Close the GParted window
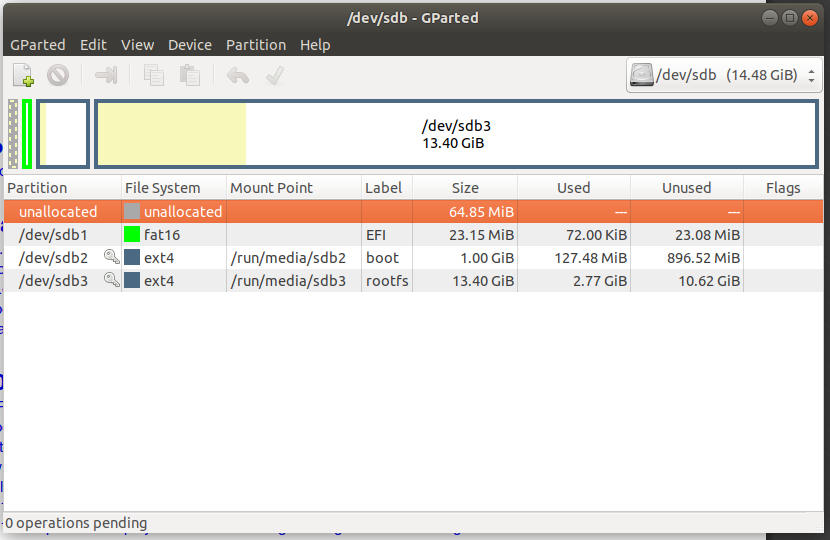Image resolution: width=830 pixels, height=540 pixels. coord(809,18)
